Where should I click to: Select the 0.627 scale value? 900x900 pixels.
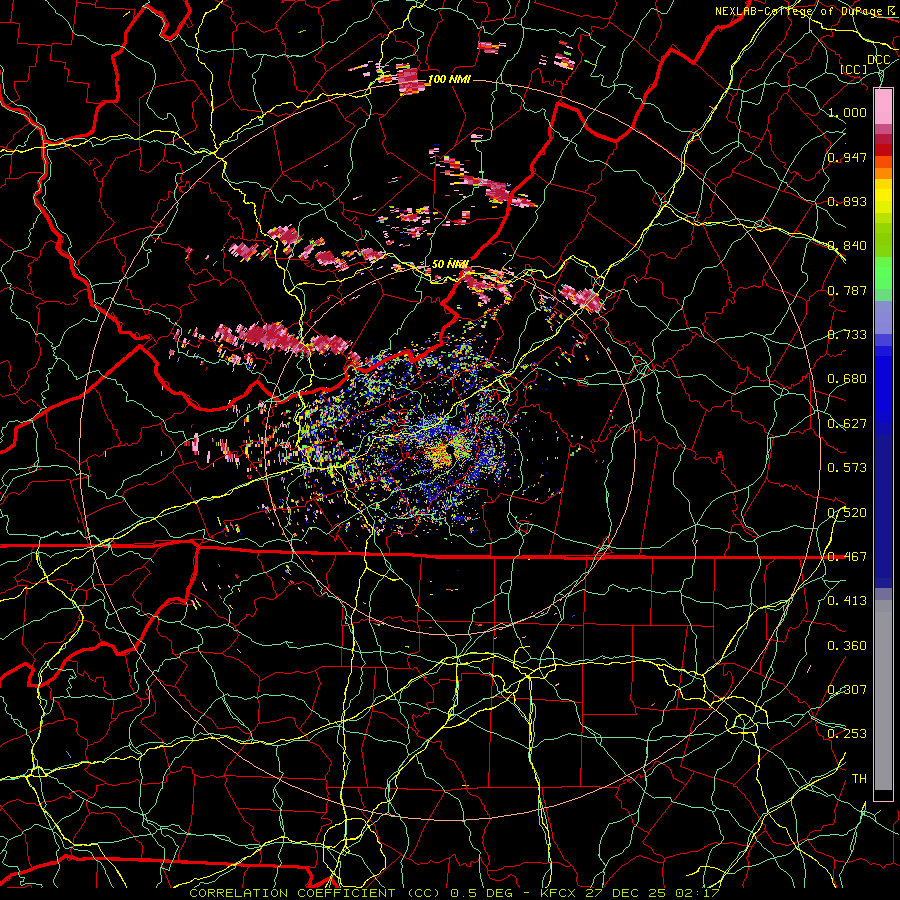click(847, 424)
